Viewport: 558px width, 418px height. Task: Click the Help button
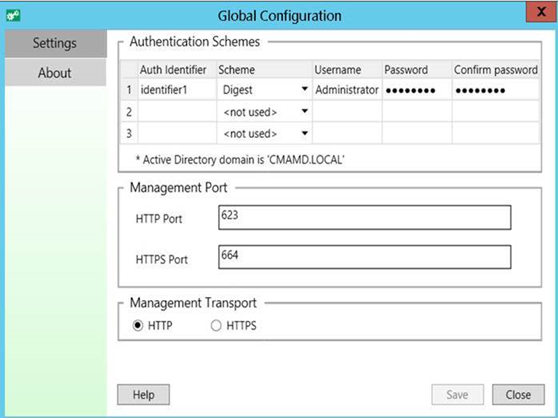[143, 395]
